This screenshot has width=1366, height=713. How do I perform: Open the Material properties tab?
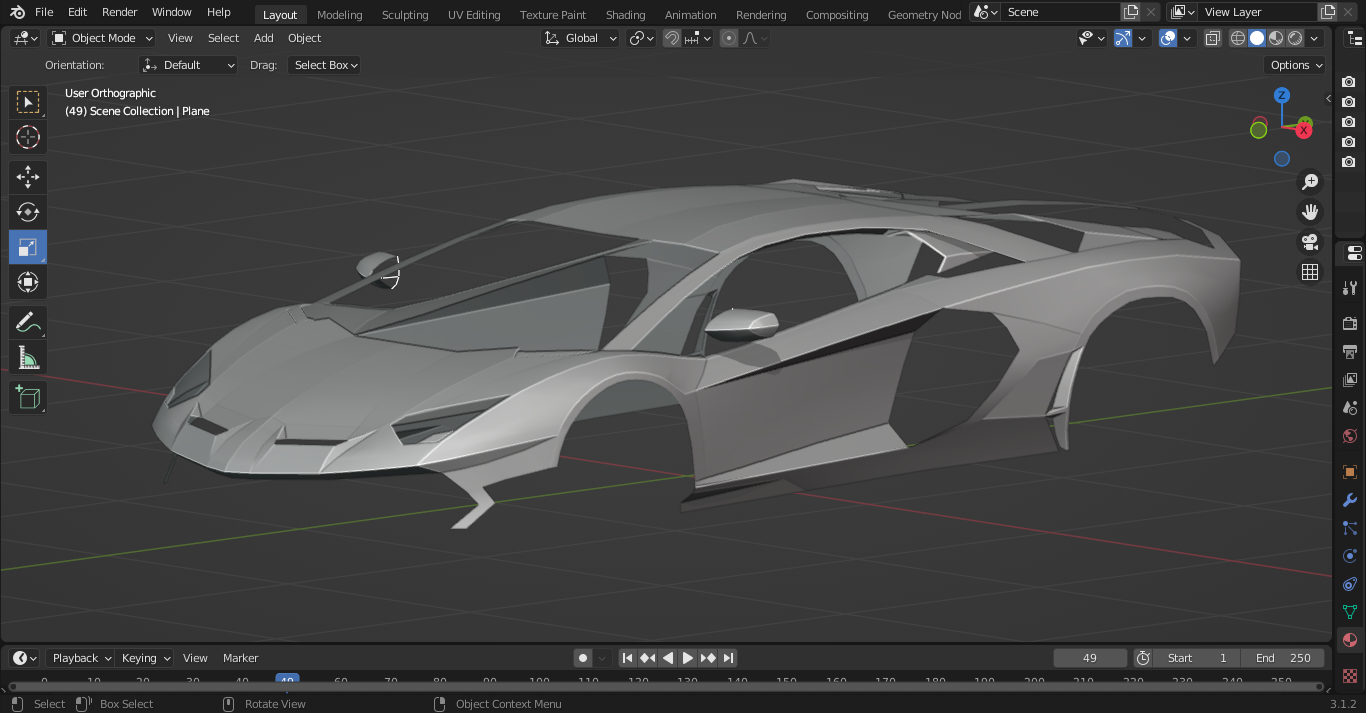(x=1350, y=640)
